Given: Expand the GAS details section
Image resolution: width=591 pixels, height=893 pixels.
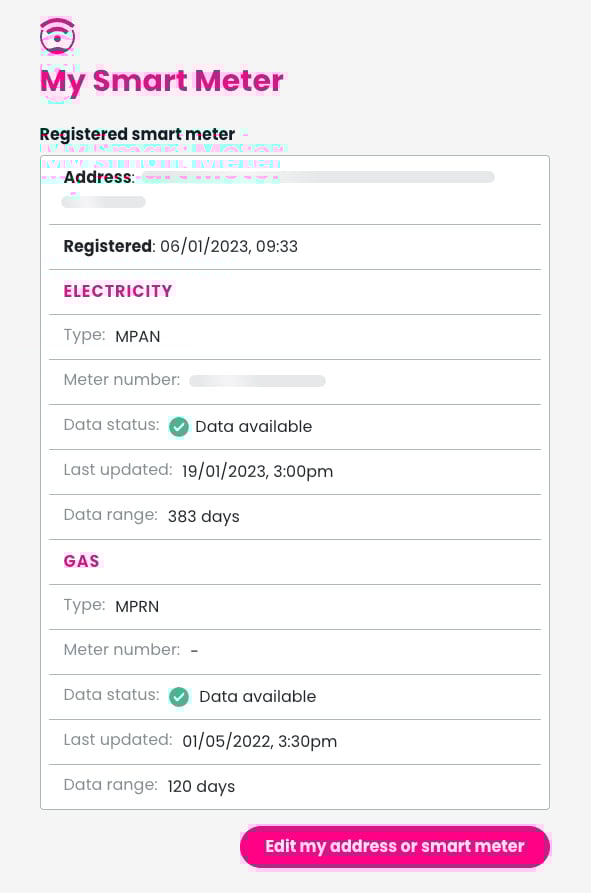Looking at the screenshot, I should point(81,561).
